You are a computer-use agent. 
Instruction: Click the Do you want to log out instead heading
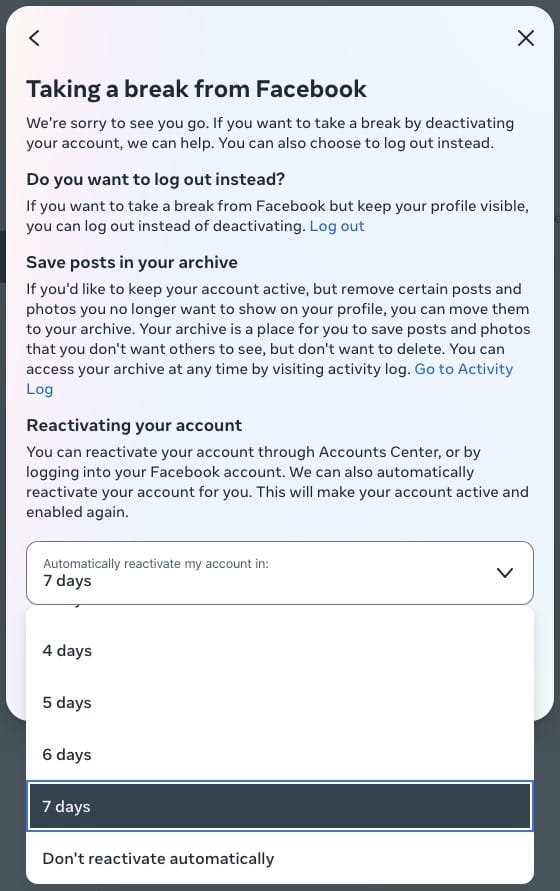pos(155,180)
